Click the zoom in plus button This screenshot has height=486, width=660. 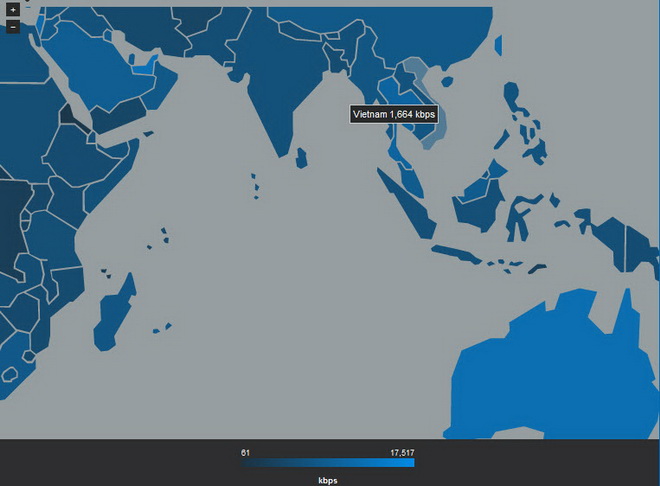[12, 11]
